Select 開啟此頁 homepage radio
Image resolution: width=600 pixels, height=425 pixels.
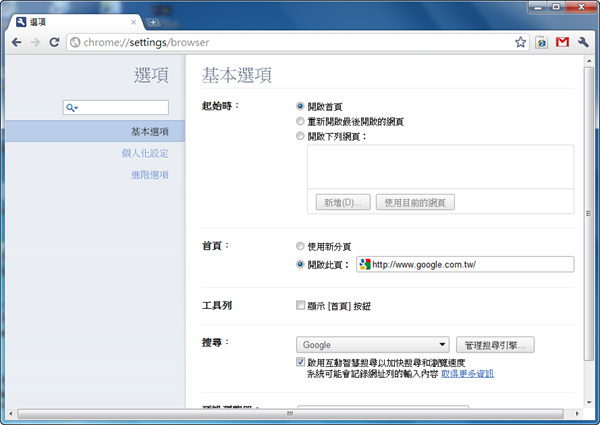tap(300, 264)
